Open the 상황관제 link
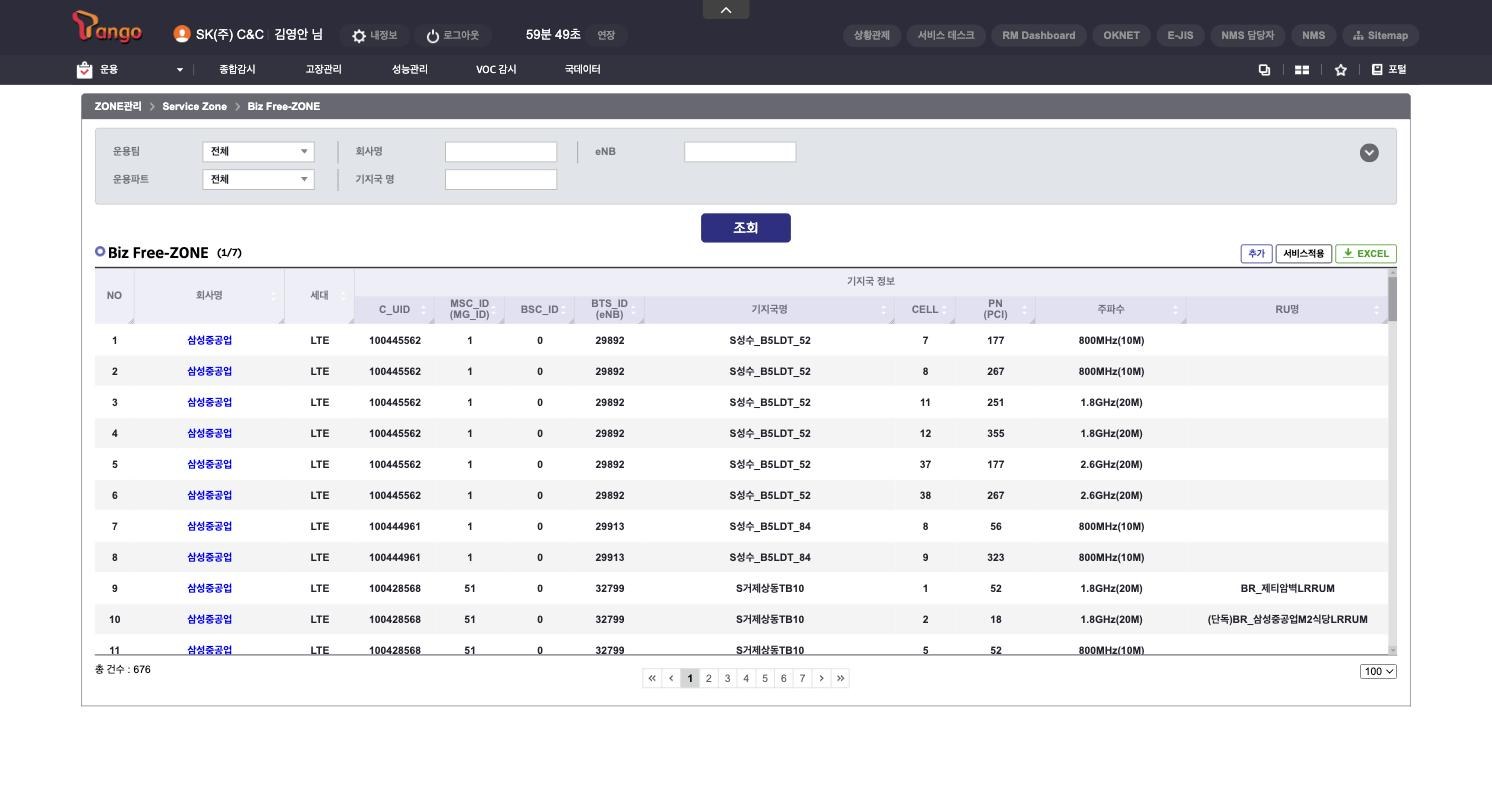The image size is (1492, 812). (x=872, y=35)
